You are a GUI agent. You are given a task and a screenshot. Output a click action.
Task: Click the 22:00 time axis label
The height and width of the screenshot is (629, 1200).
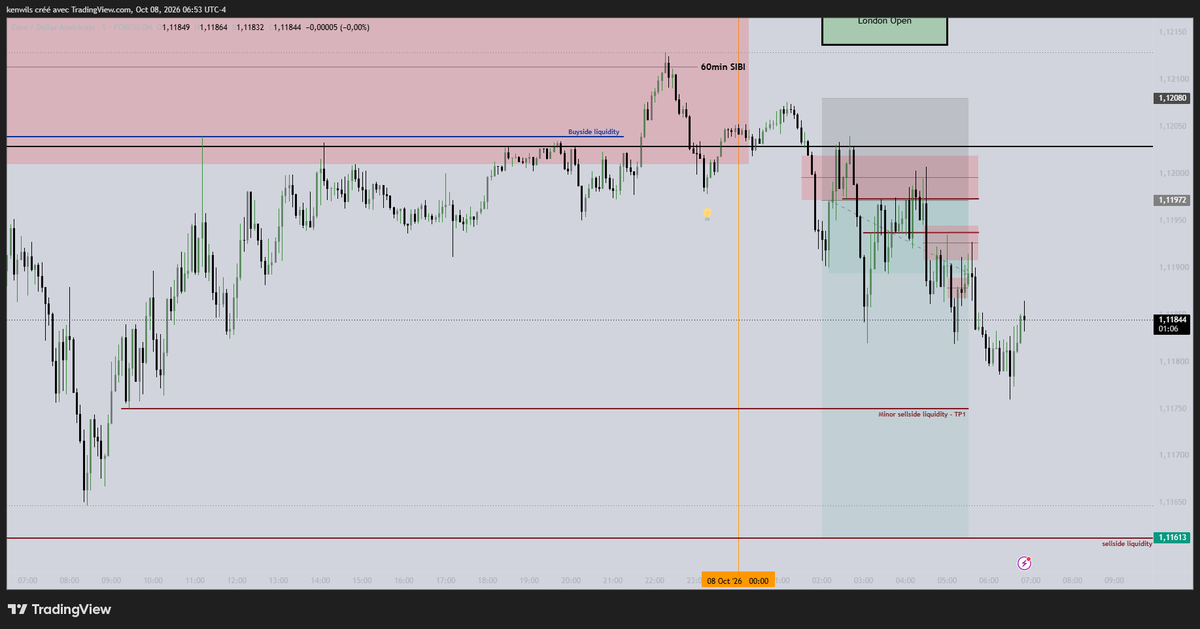(654, 580)
